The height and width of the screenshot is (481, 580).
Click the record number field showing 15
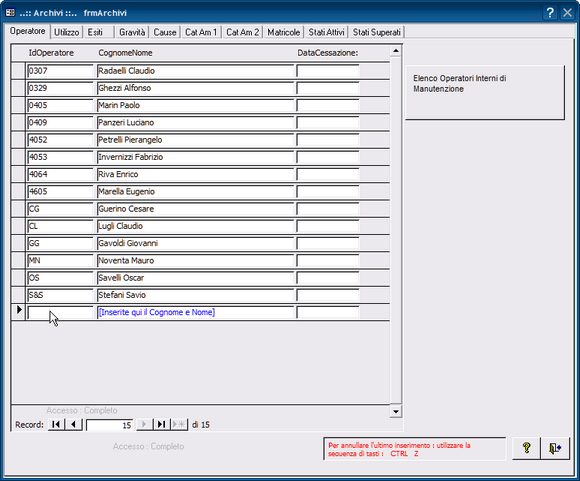tap(109, 425)
